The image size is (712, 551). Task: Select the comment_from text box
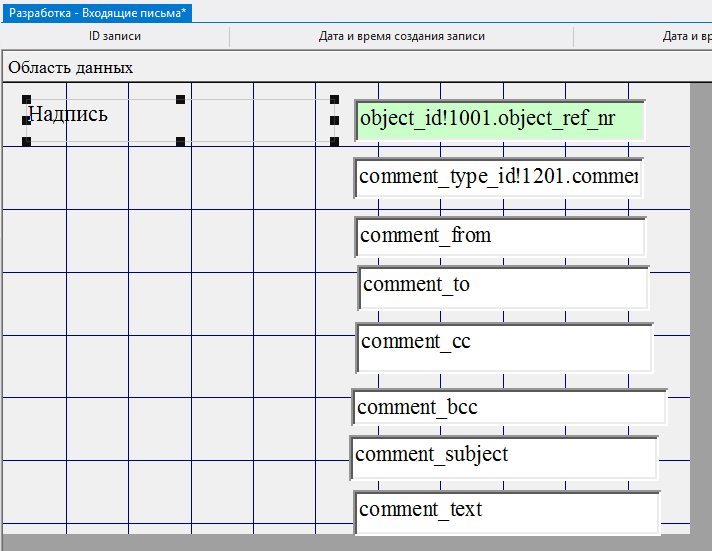499,237
